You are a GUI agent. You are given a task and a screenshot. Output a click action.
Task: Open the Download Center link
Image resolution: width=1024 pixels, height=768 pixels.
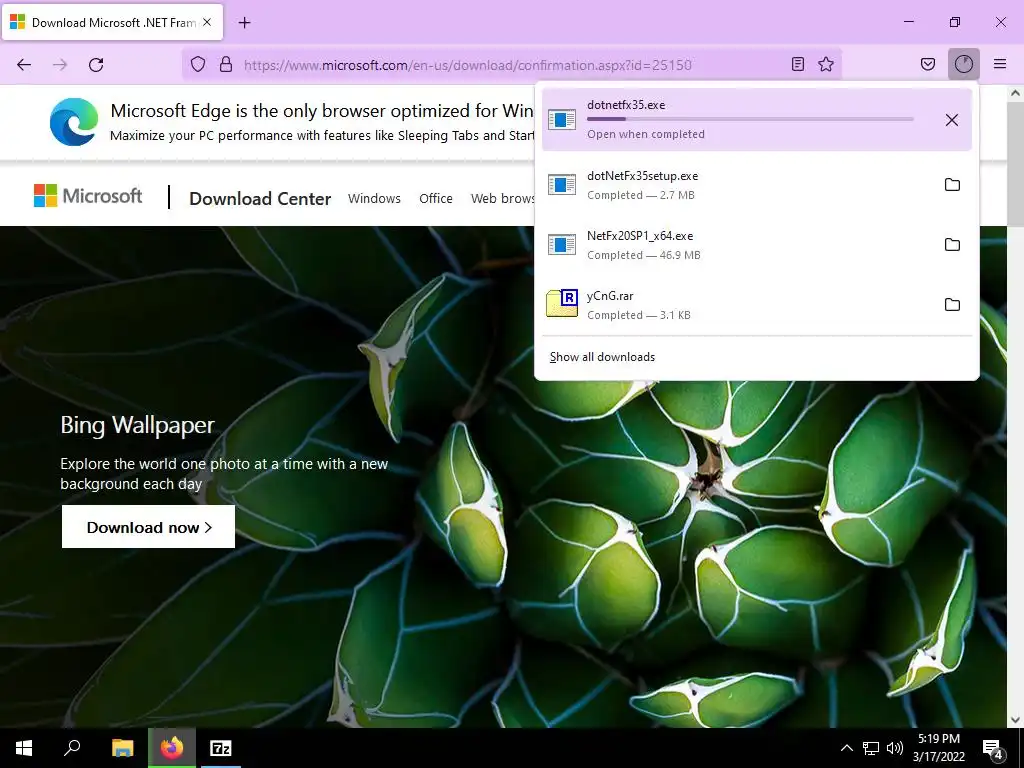pos(260,199)
